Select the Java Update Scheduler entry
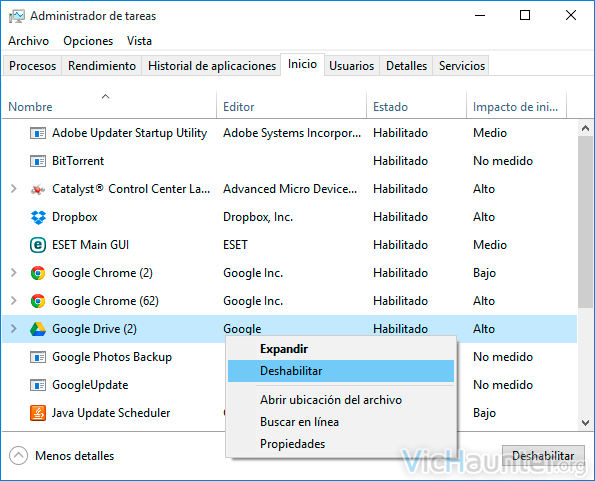Screen dimensions: 595x481 click(x=111, y=413)
